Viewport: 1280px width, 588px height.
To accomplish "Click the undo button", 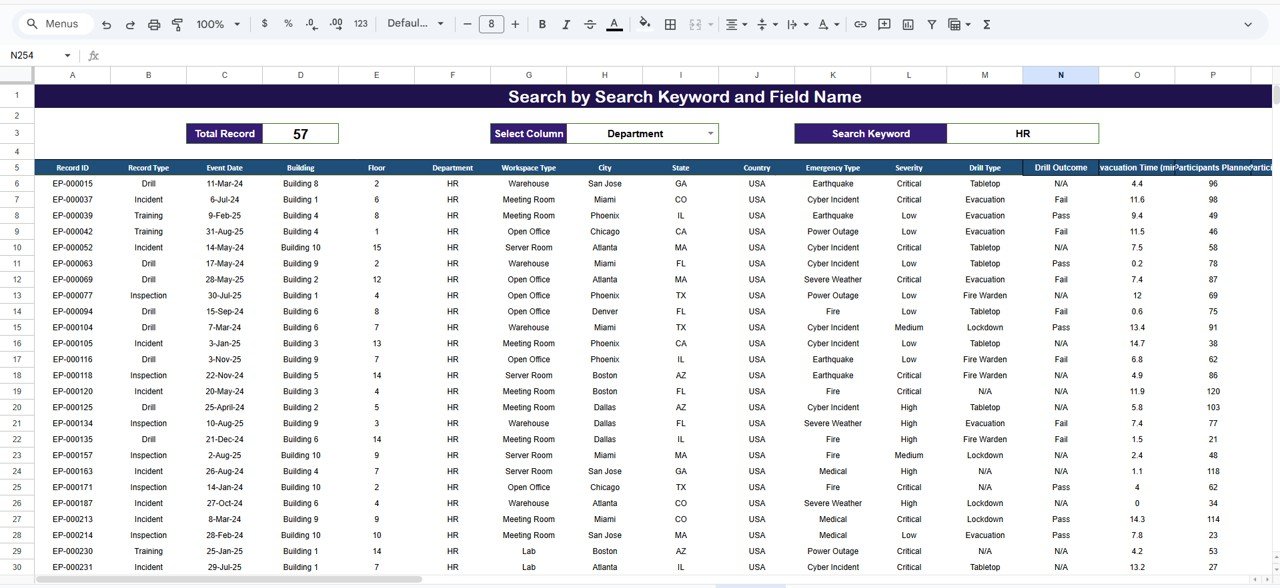I will pyautogui.click(x=106, y=23).
